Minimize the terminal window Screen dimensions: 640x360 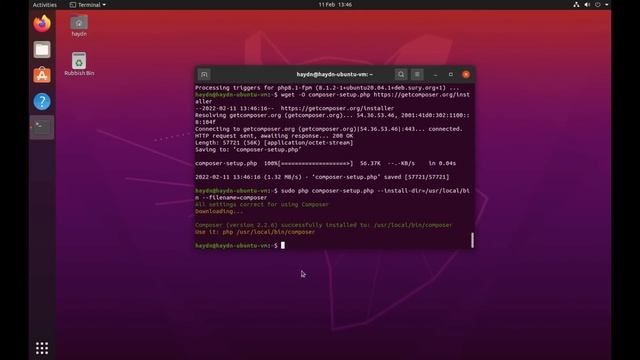point(436,74)
